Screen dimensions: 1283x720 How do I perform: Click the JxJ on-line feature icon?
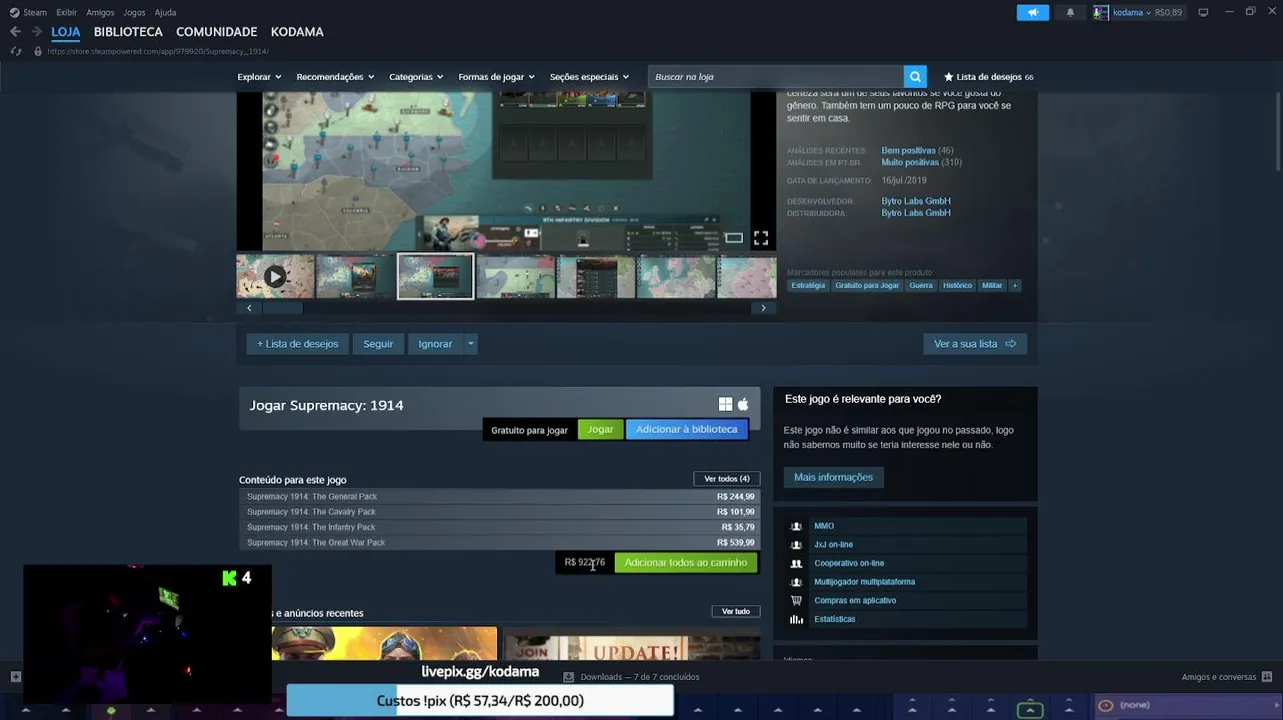796,545
